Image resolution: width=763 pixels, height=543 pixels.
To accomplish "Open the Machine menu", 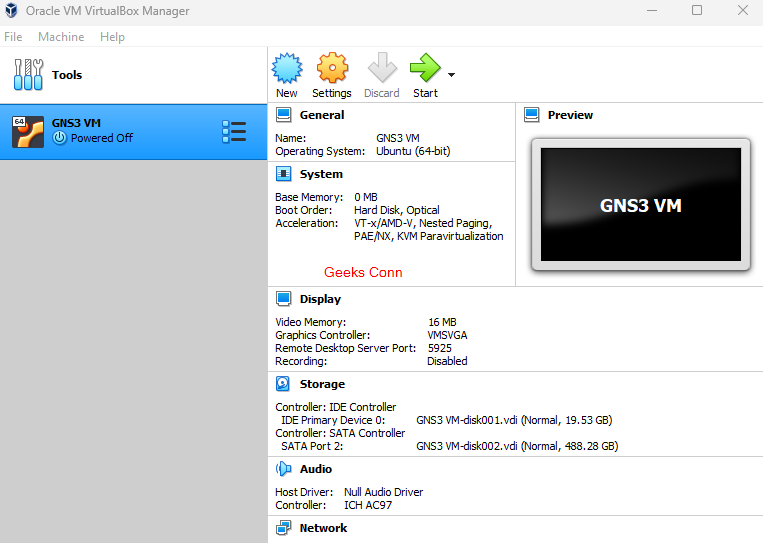I will click(x=61, y=37).
